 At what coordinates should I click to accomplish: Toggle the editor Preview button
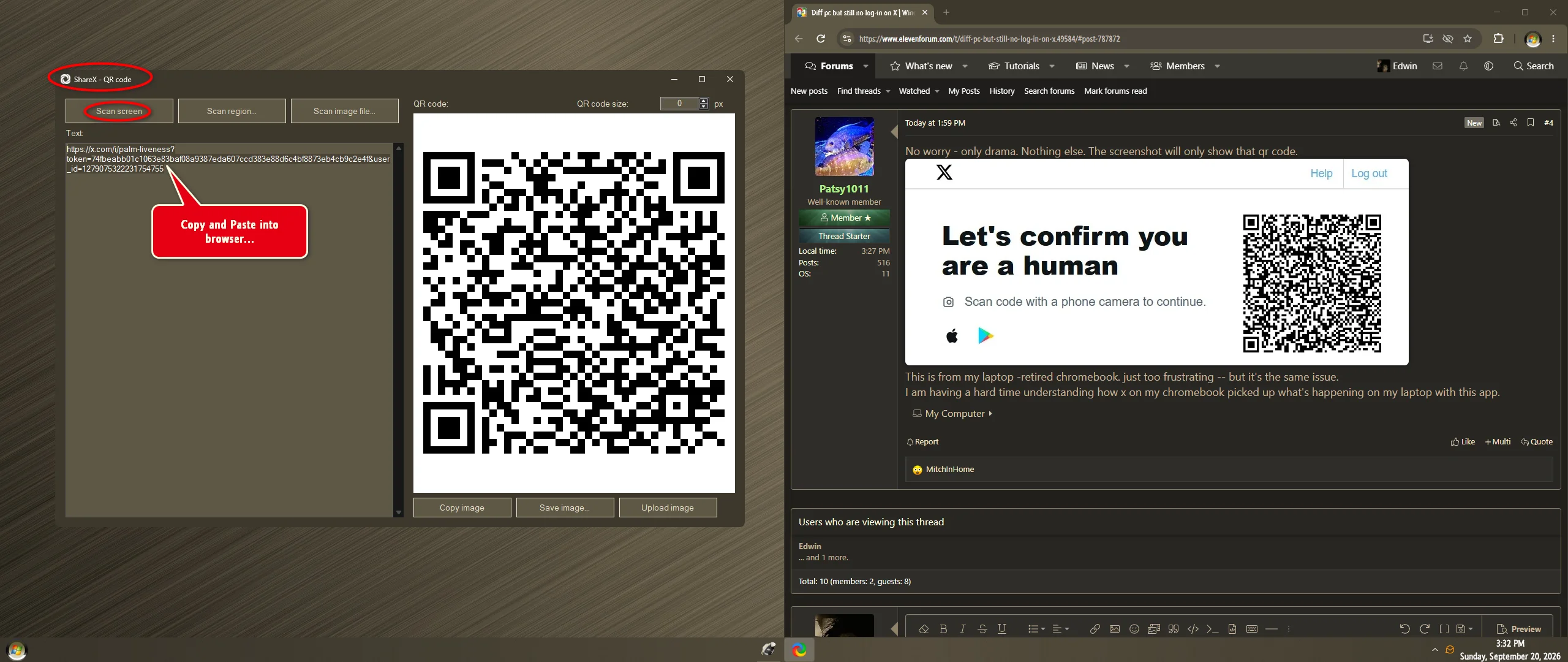pos(1518,629)
